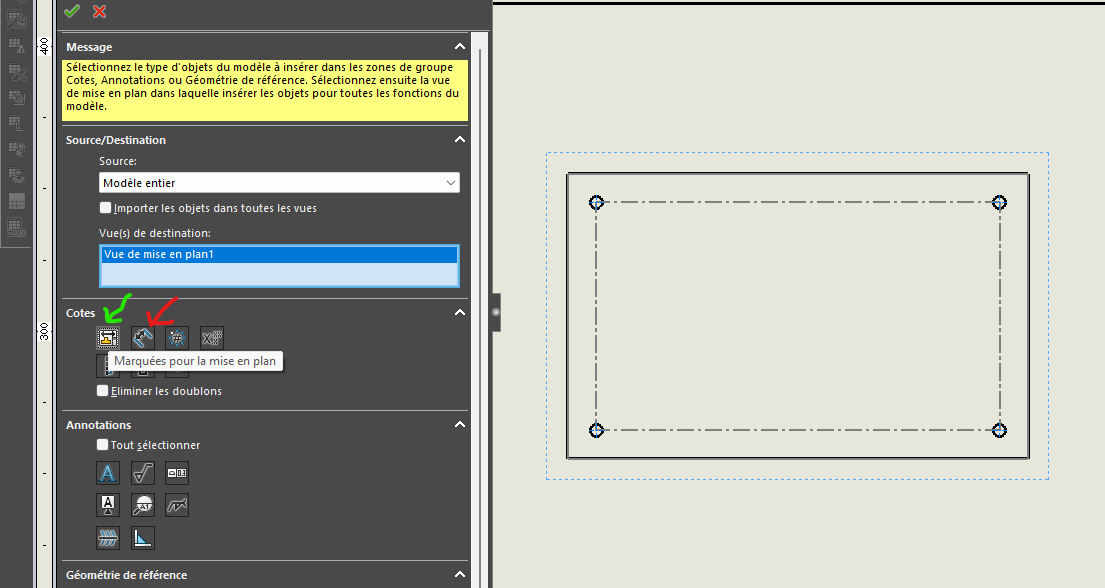1105x588 pixels.
Task: Toggle the surface finish annotation icon
Action: tap(143, 473)
